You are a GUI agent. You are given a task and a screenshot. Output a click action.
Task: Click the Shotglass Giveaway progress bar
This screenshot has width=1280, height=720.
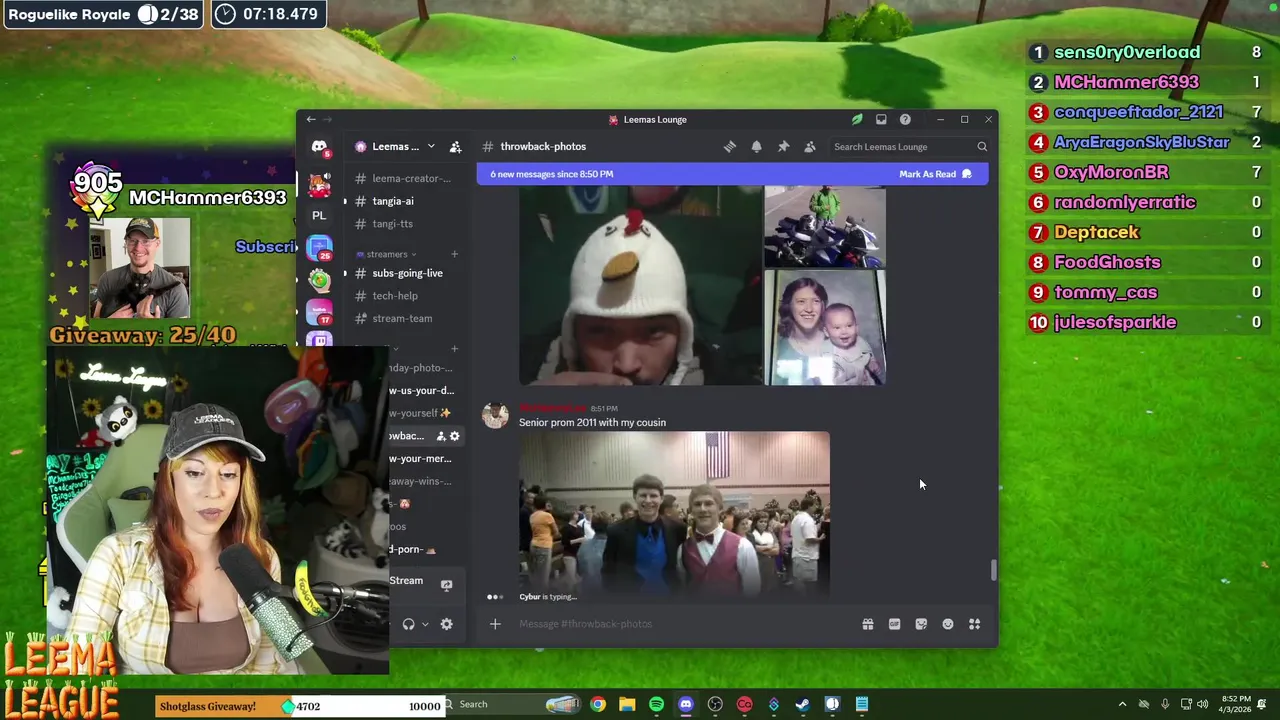[x=301, y=706]
